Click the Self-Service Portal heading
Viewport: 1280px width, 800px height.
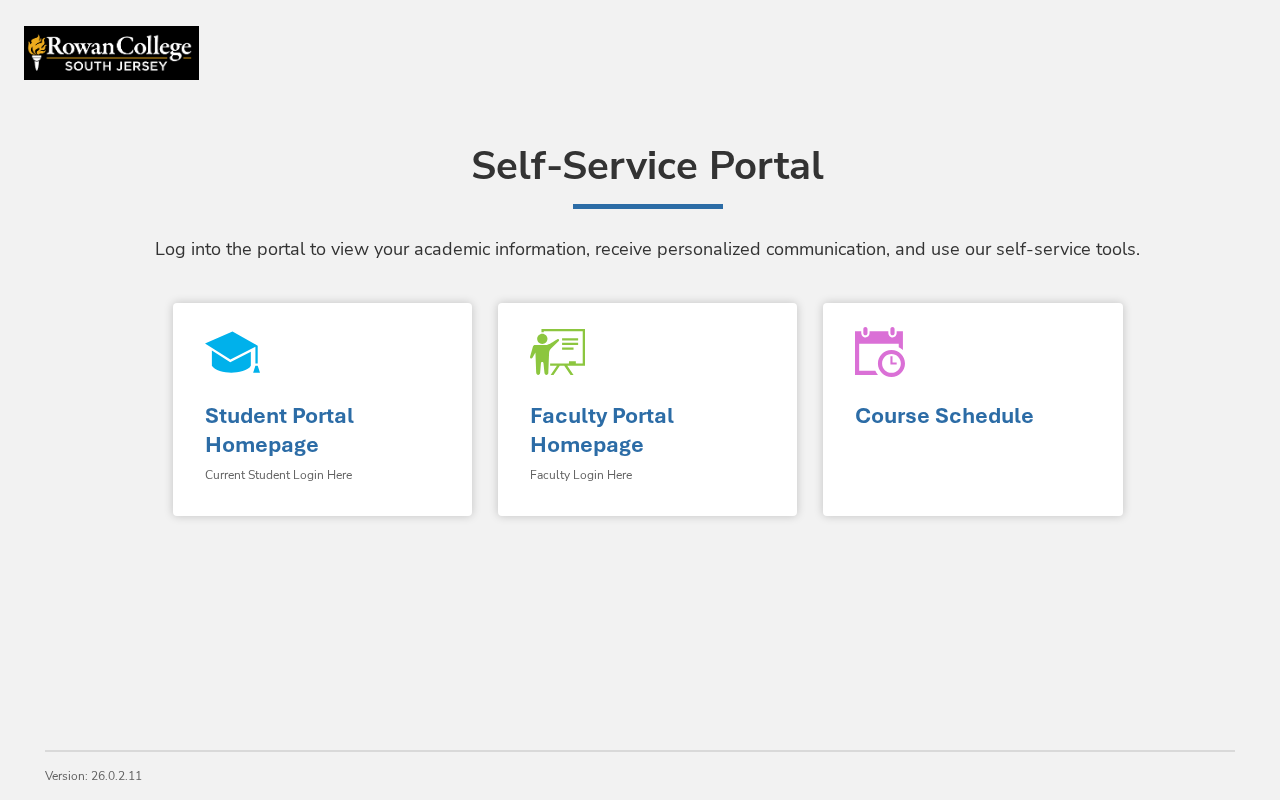tap(647, 166)
